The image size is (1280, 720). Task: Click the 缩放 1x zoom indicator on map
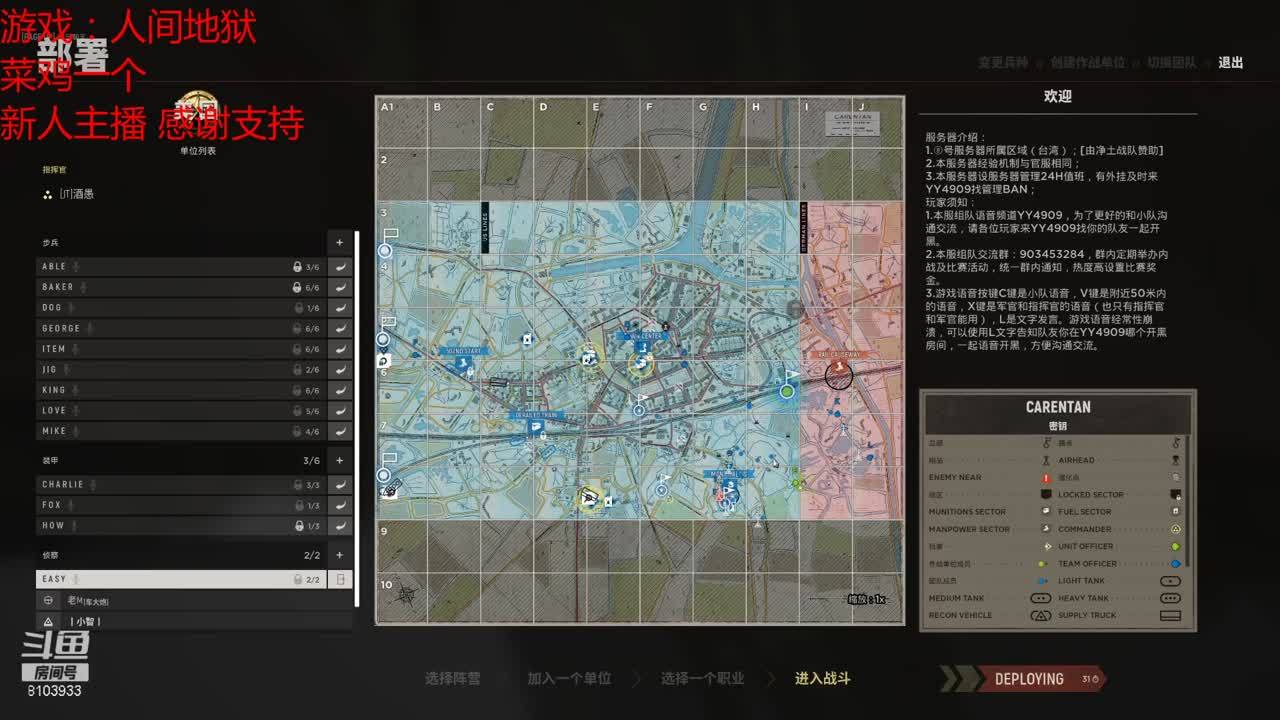point(866,599)
